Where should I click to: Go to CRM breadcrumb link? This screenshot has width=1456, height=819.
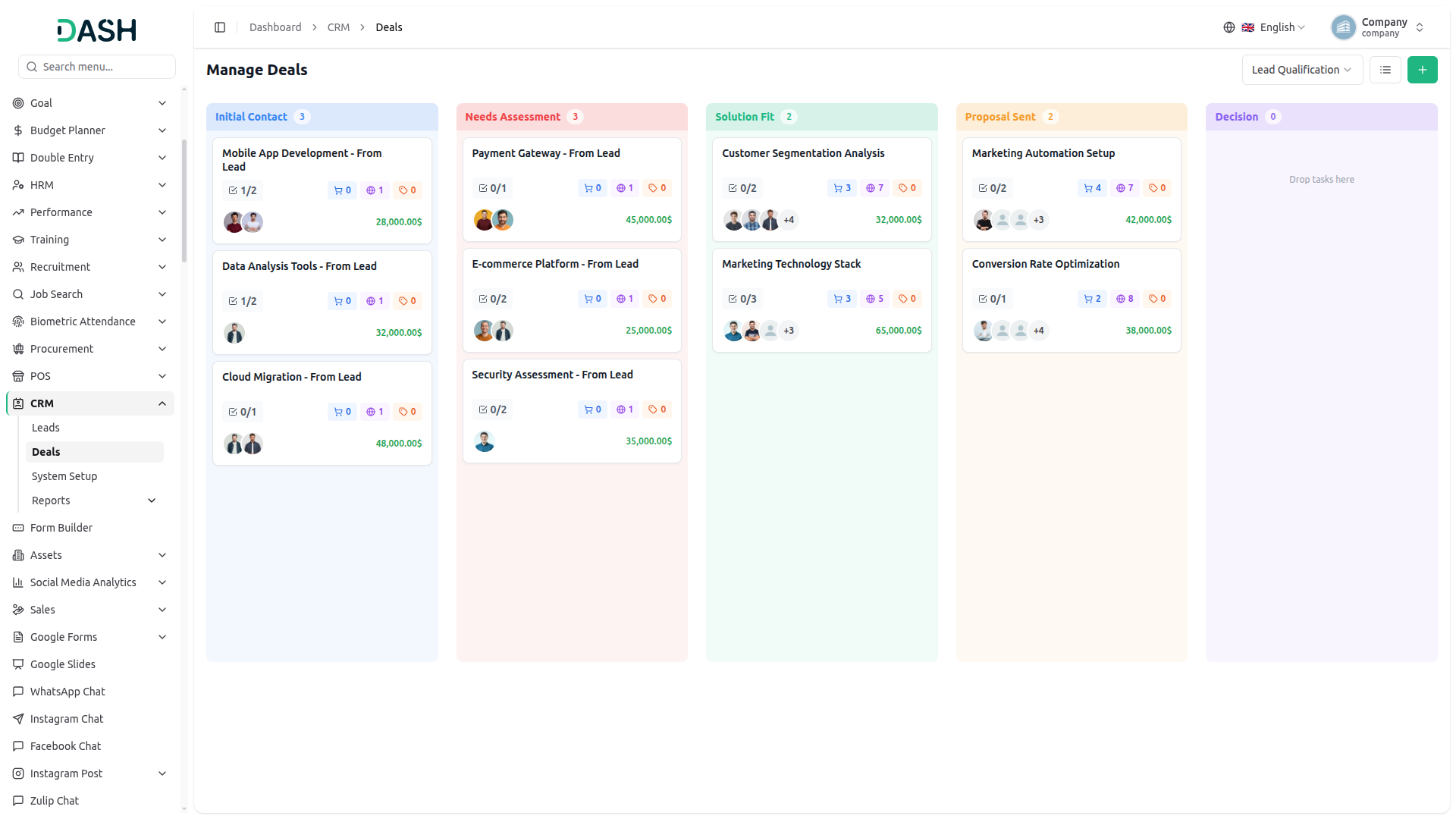338,27
